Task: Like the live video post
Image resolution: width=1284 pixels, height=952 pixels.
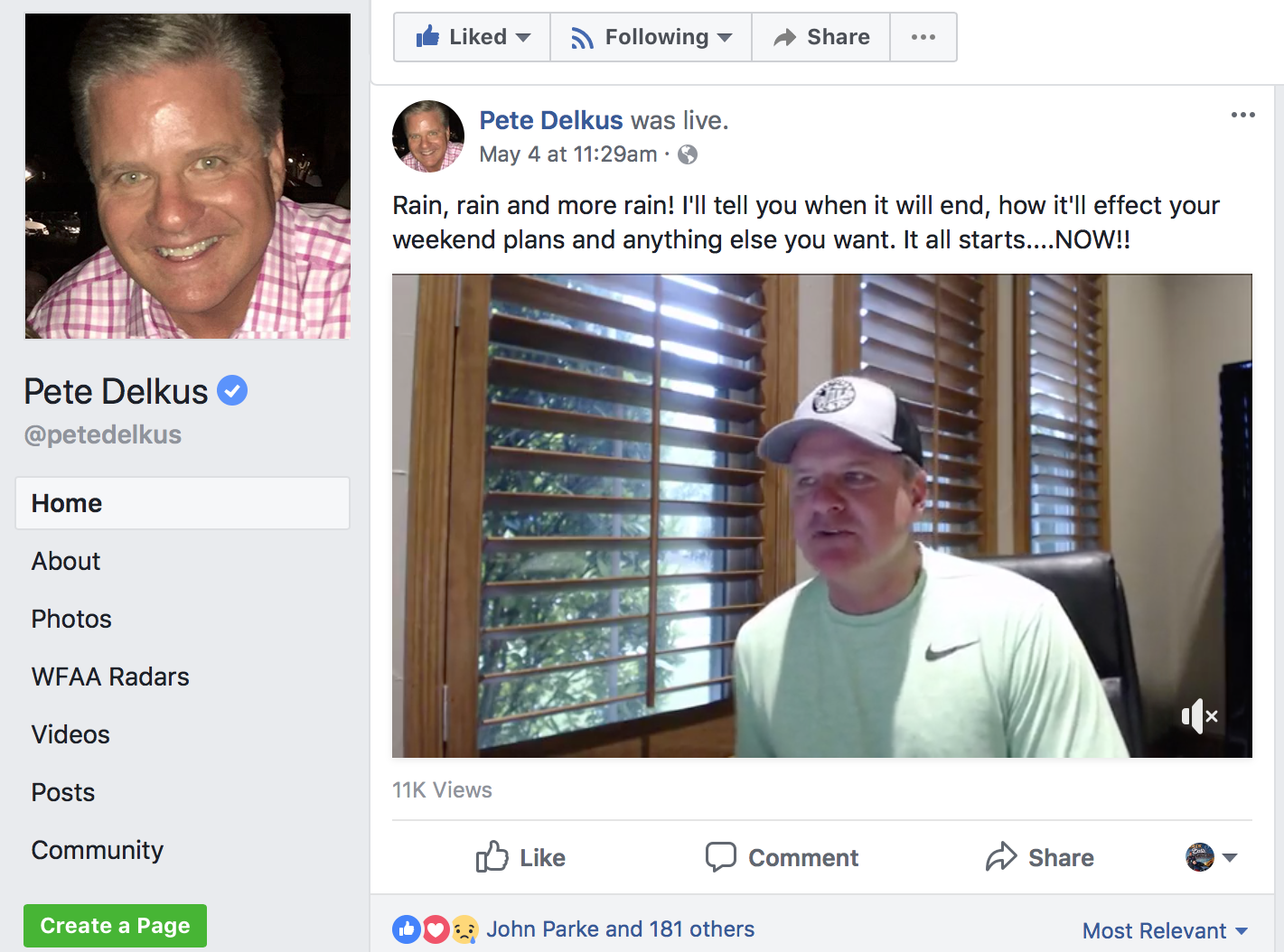Action: coord(521,857)
